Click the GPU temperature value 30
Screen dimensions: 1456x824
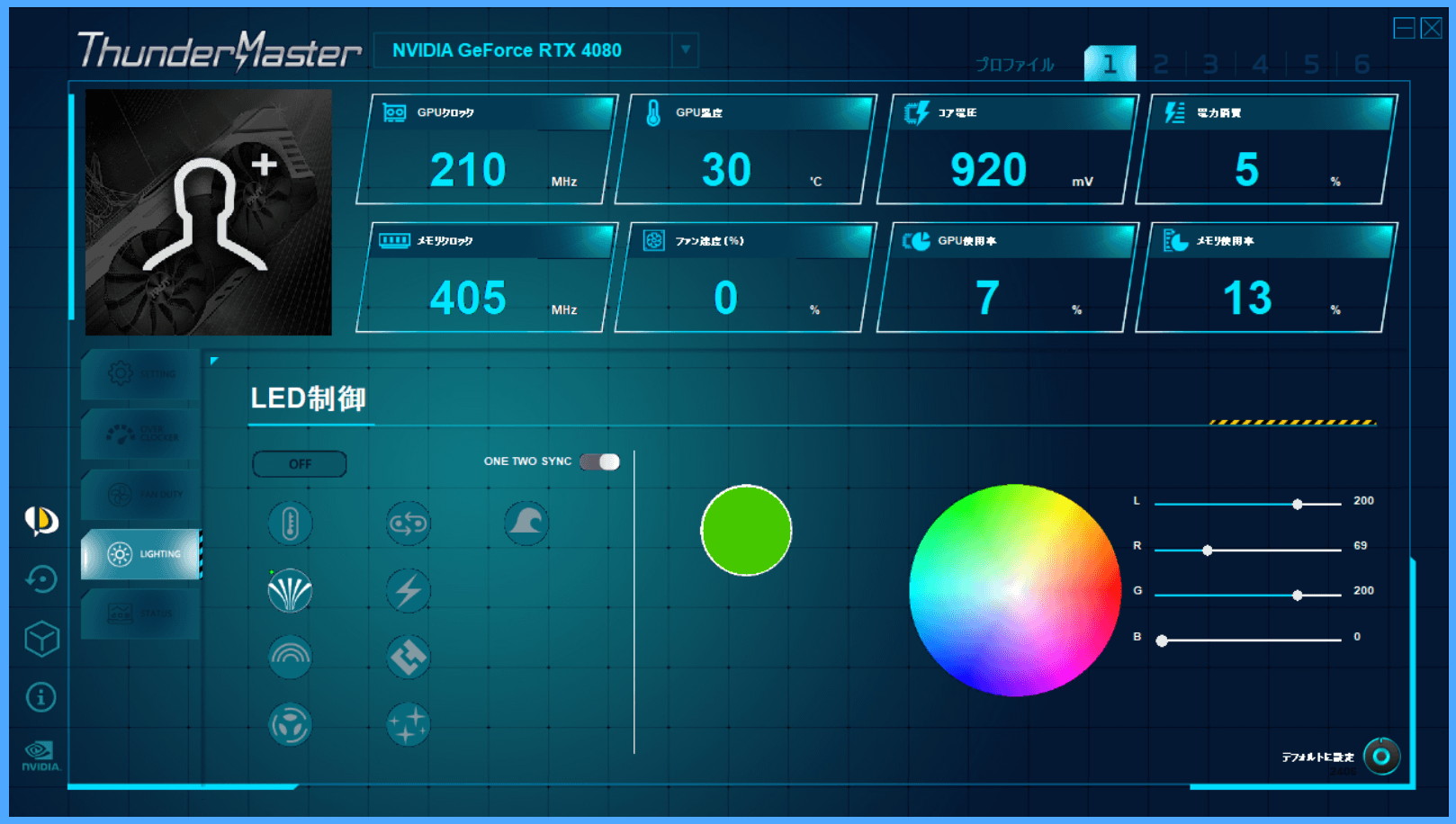(x=726, y=170)
